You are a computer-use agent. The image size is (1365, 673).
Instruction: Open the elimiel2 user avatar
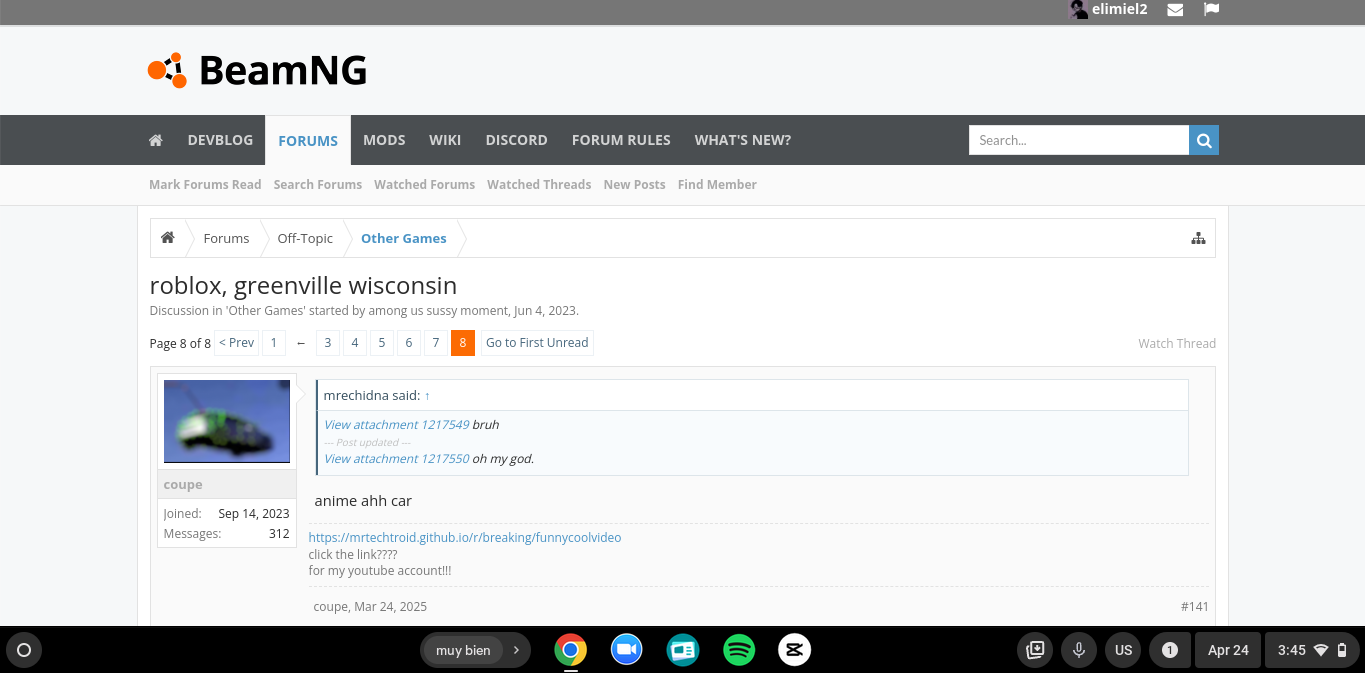click(x=1079, y=10)
